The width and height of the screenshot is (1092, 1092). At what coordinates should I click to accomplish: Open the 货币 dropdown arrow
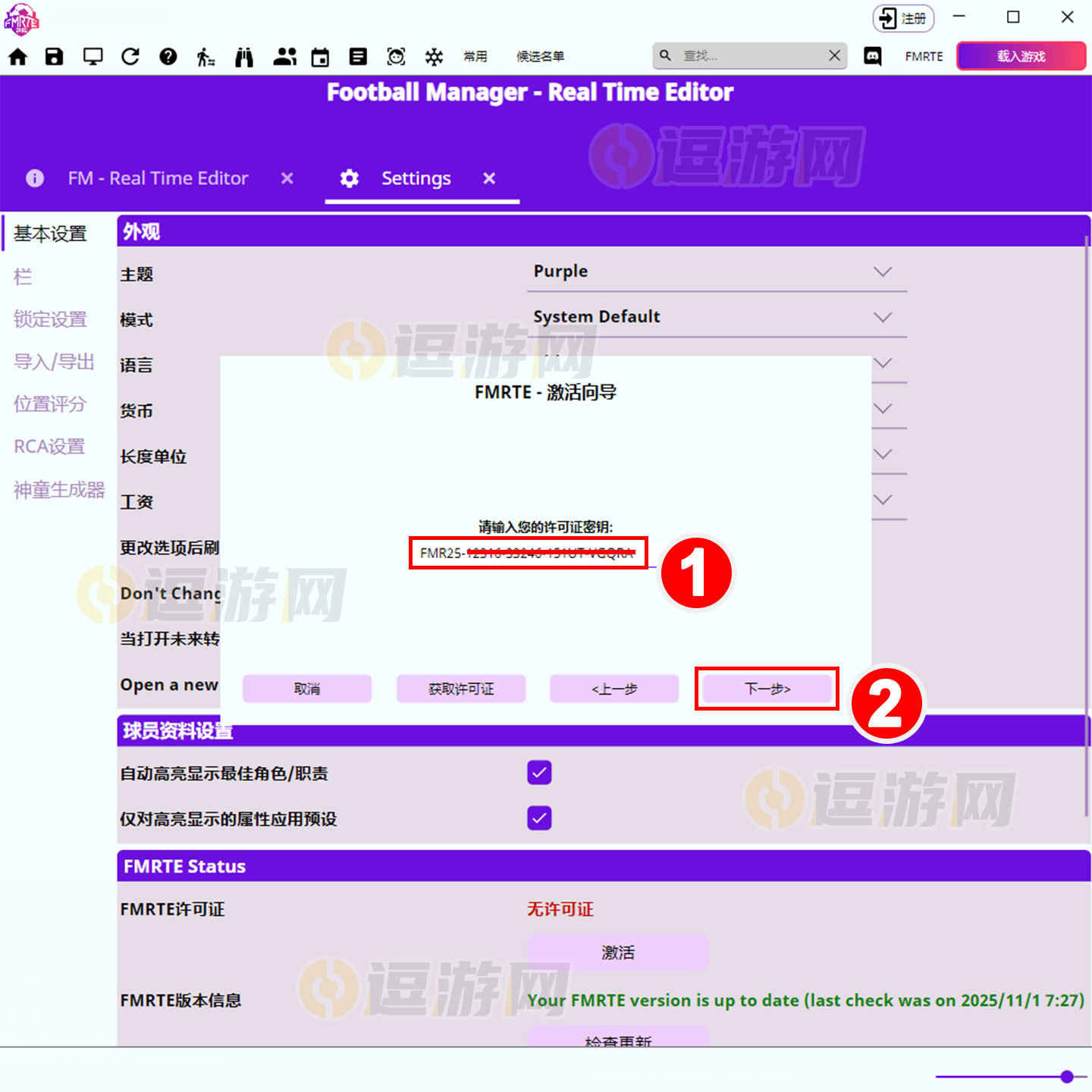pos(883,409)
